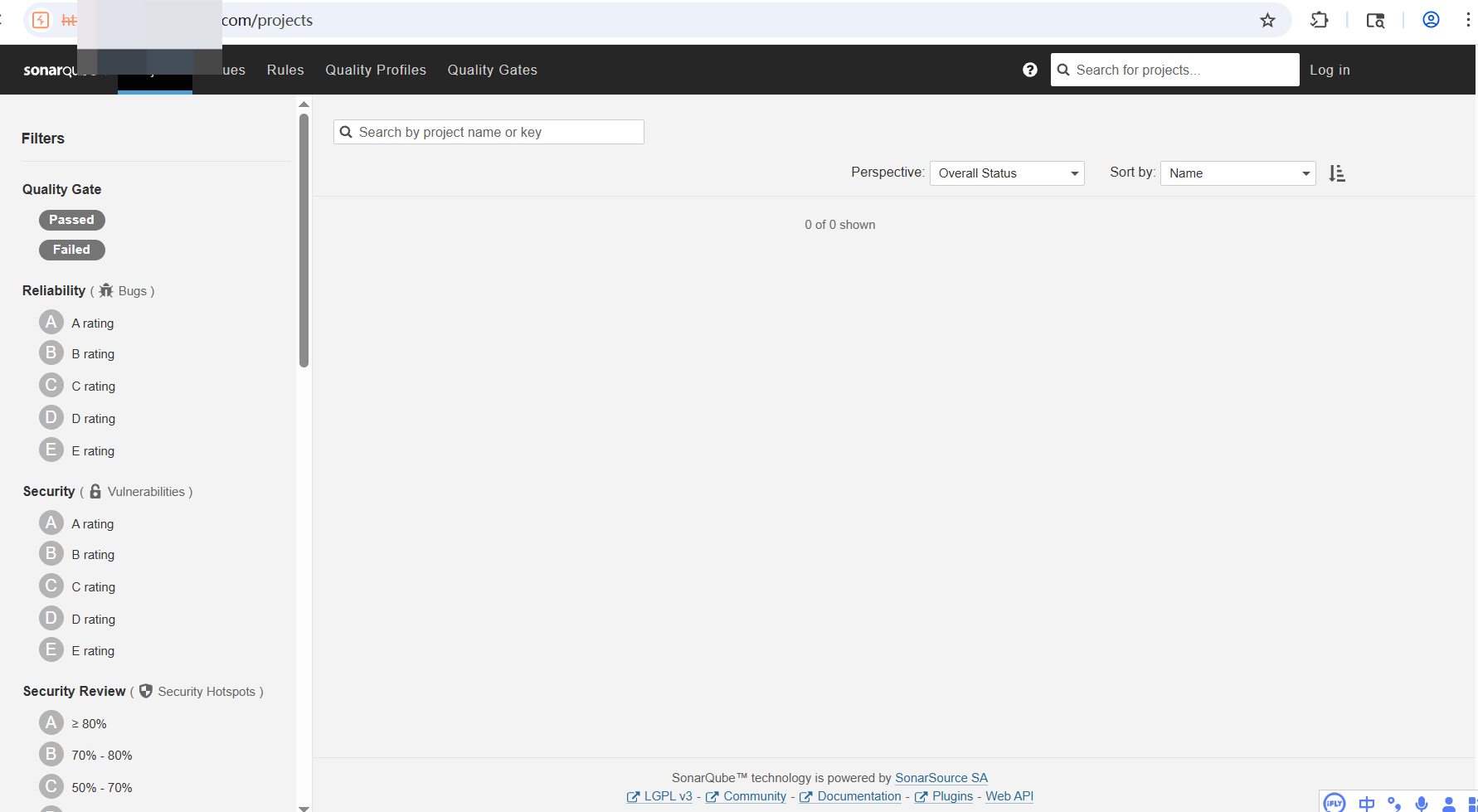Click the Security A rating badge

click(51, 523)
